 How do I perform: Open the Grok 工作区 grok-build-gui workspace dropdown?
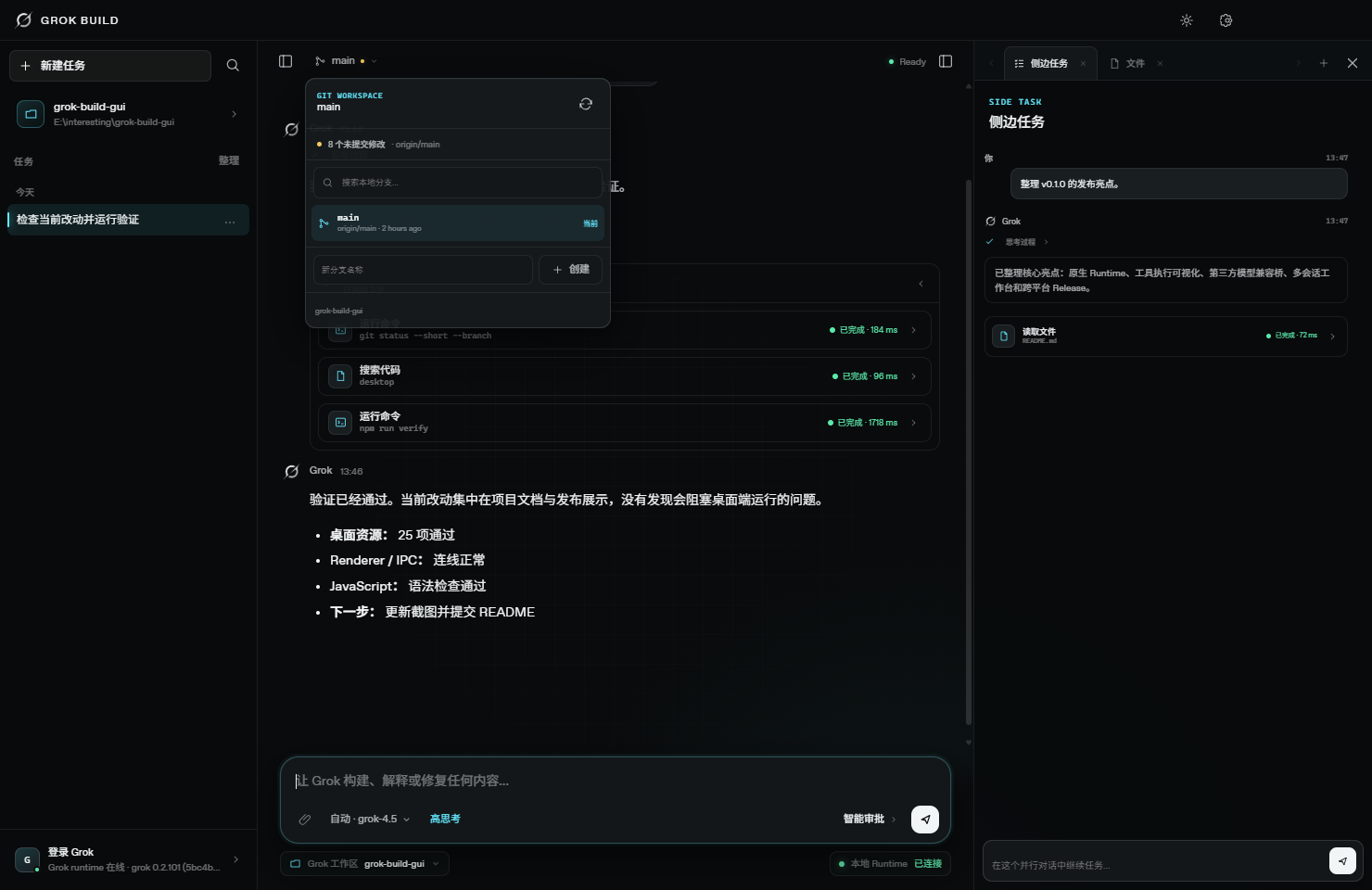click(365, 864)
